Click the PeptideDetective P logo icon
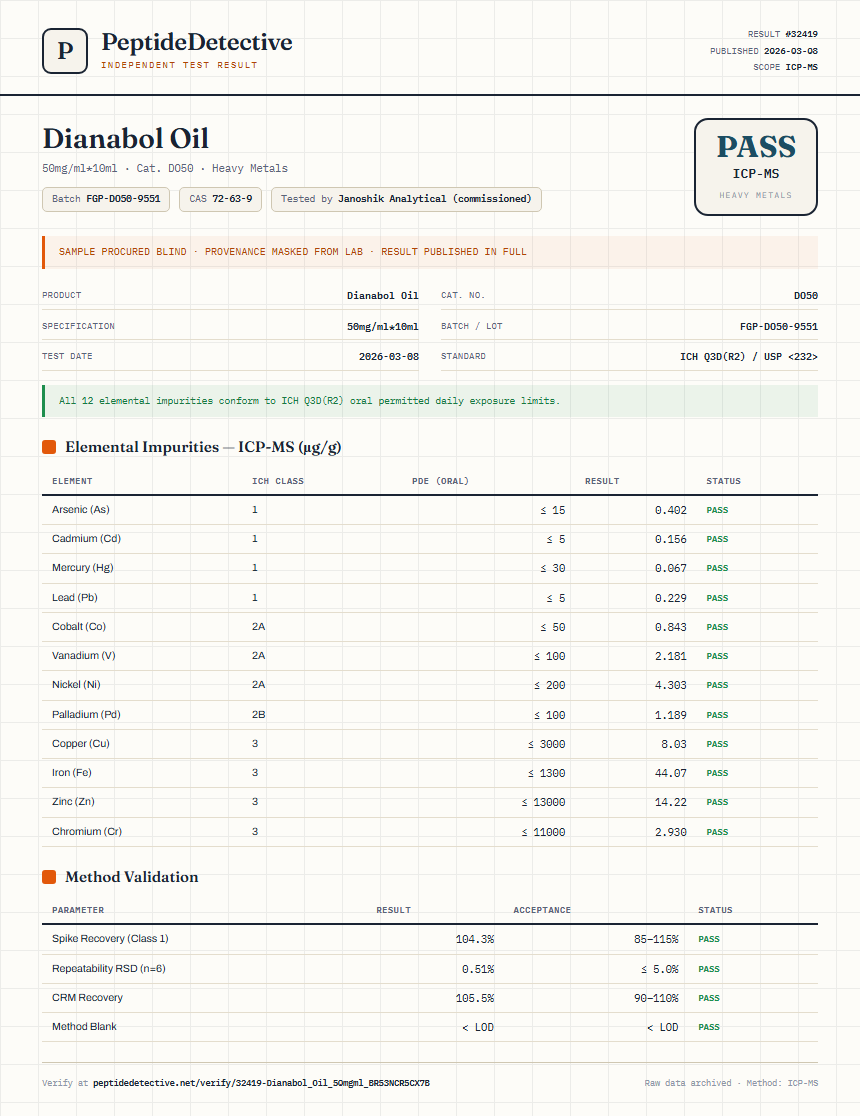Screen dimensions: 860x1116 (65, 51)
